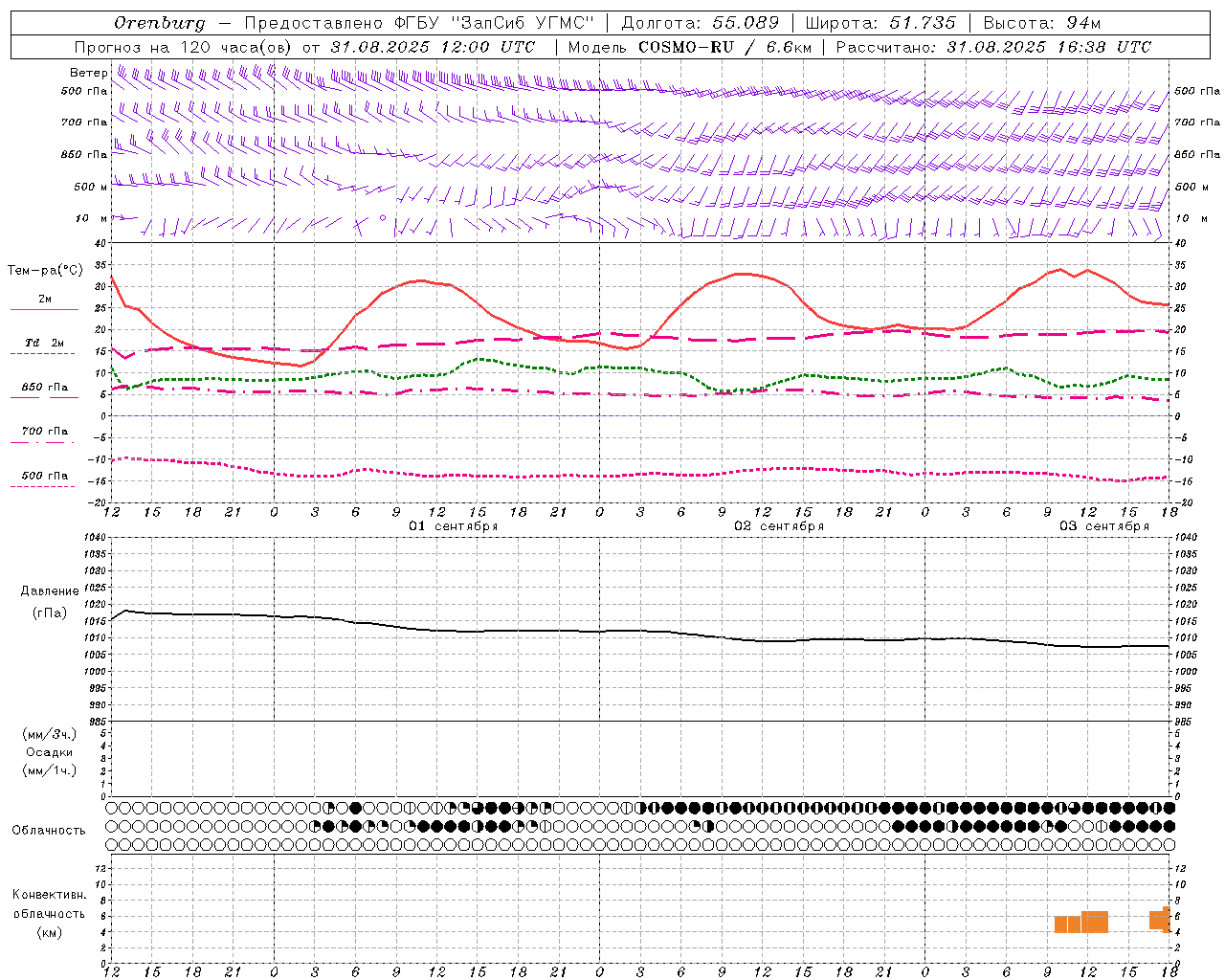Select the "ЗапСиб УГМС" provider text
The height and width of the screenshot is (980, 1225).
(523, 22)
